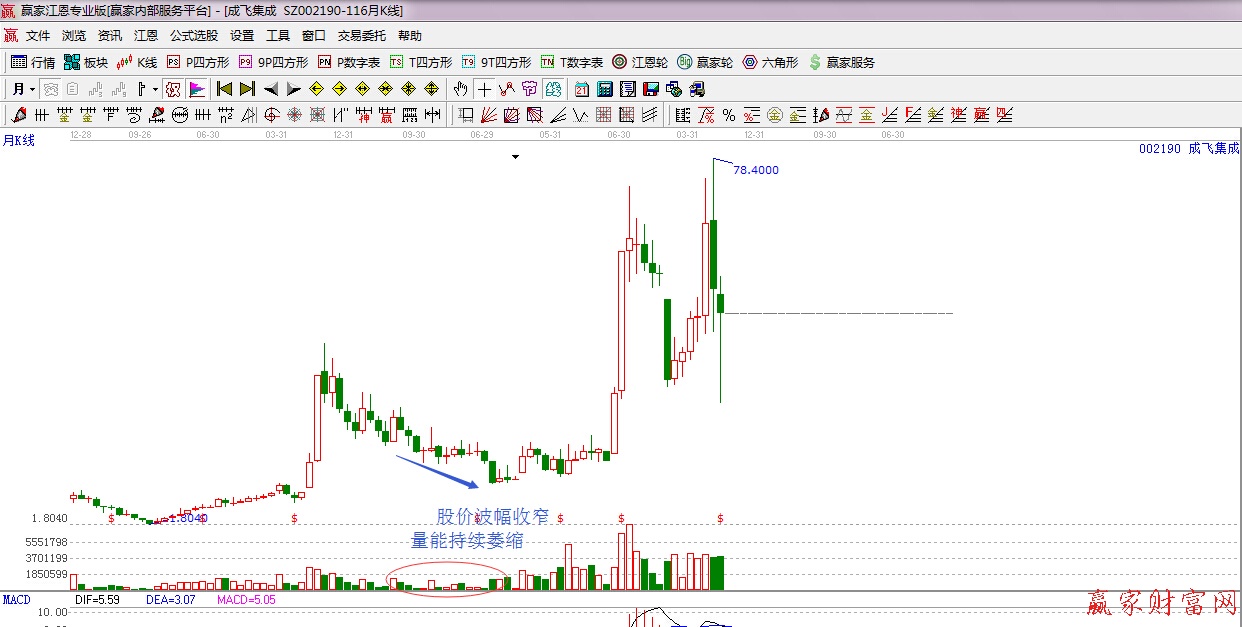
Task: Open 赢家服务 dollar-sign service icon
Action: pyautogui.click(x=841, y=62)
